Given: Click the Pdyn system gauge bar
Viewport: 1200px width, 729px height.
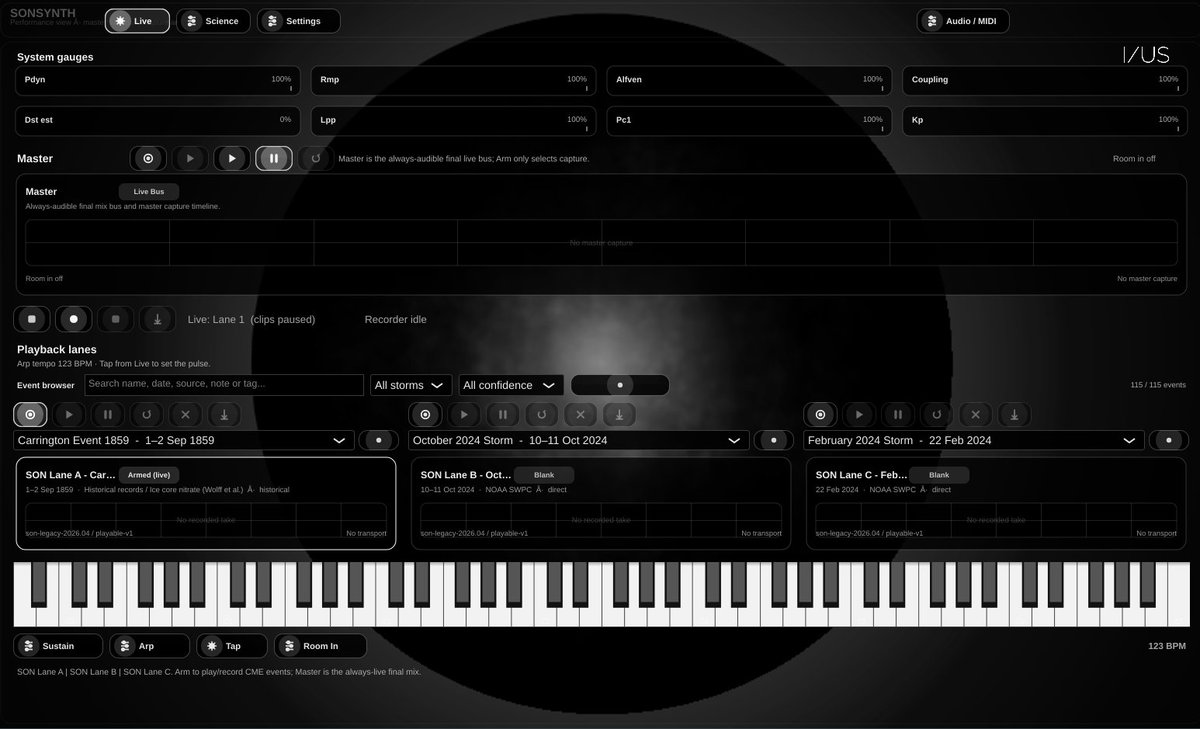Looking at the screenshot, I should pyautogui.click(x=158, y=81).
